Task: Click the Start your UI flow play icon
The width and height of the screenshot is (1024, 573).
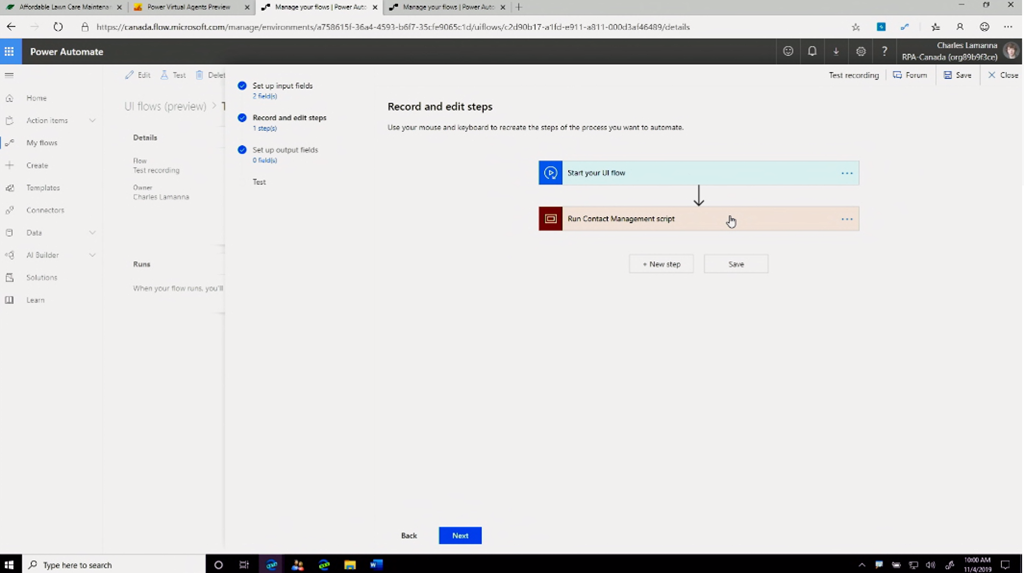Action: tap(551, 173)
